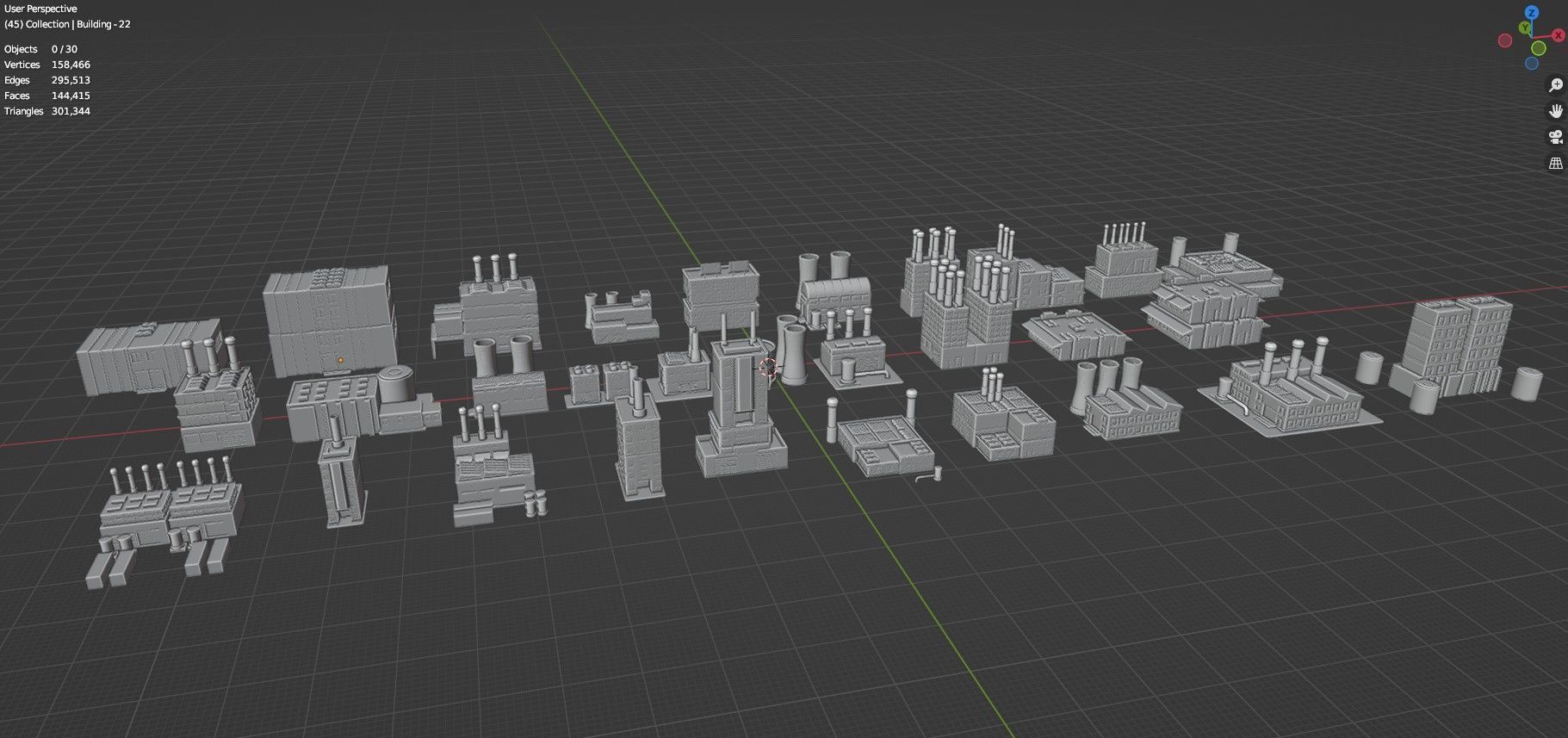This screenshot has width=1568, height=738.
Task: Toggle the camera view icon
Action: pos(1556,136)
